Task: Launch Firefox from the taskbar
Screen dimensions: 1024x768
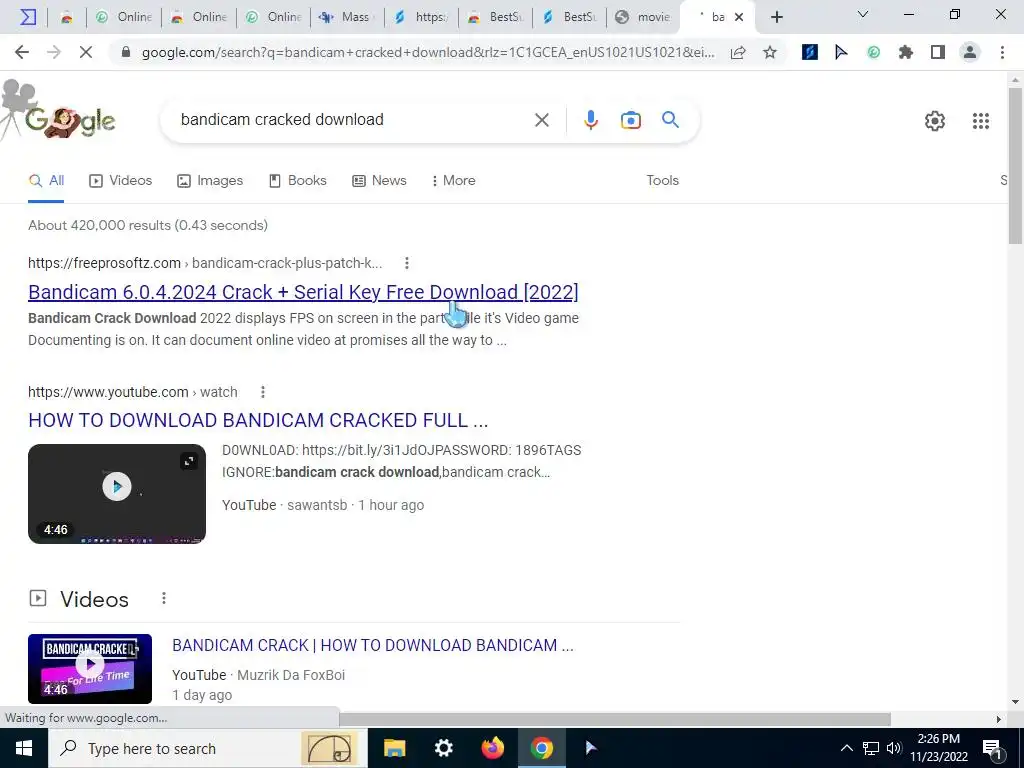Action: (x=492, y=748)
